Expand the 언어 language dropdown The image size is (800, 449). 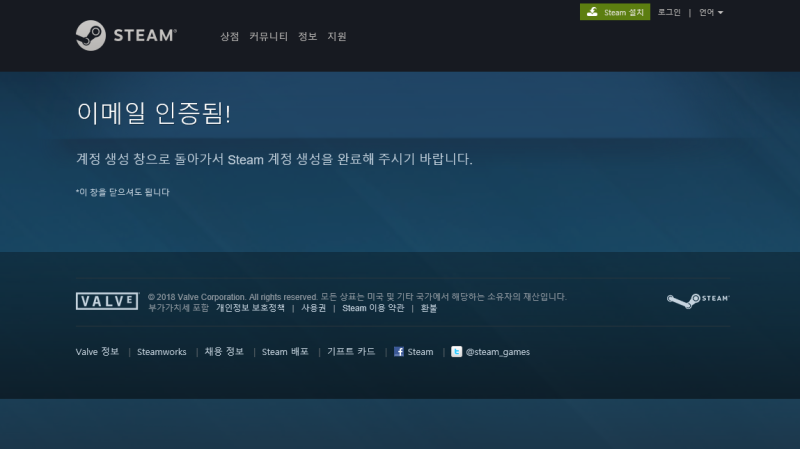tap(711, 12)
